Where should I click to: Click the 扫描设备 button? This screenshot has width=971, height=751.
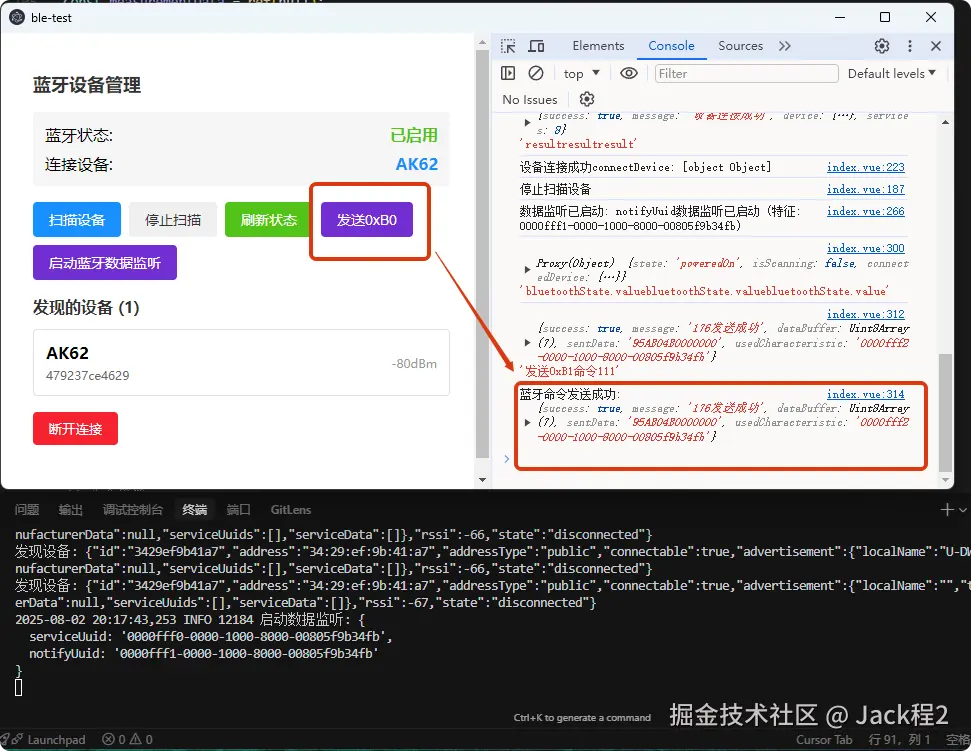pyautogui.click(x=77, y=220)
